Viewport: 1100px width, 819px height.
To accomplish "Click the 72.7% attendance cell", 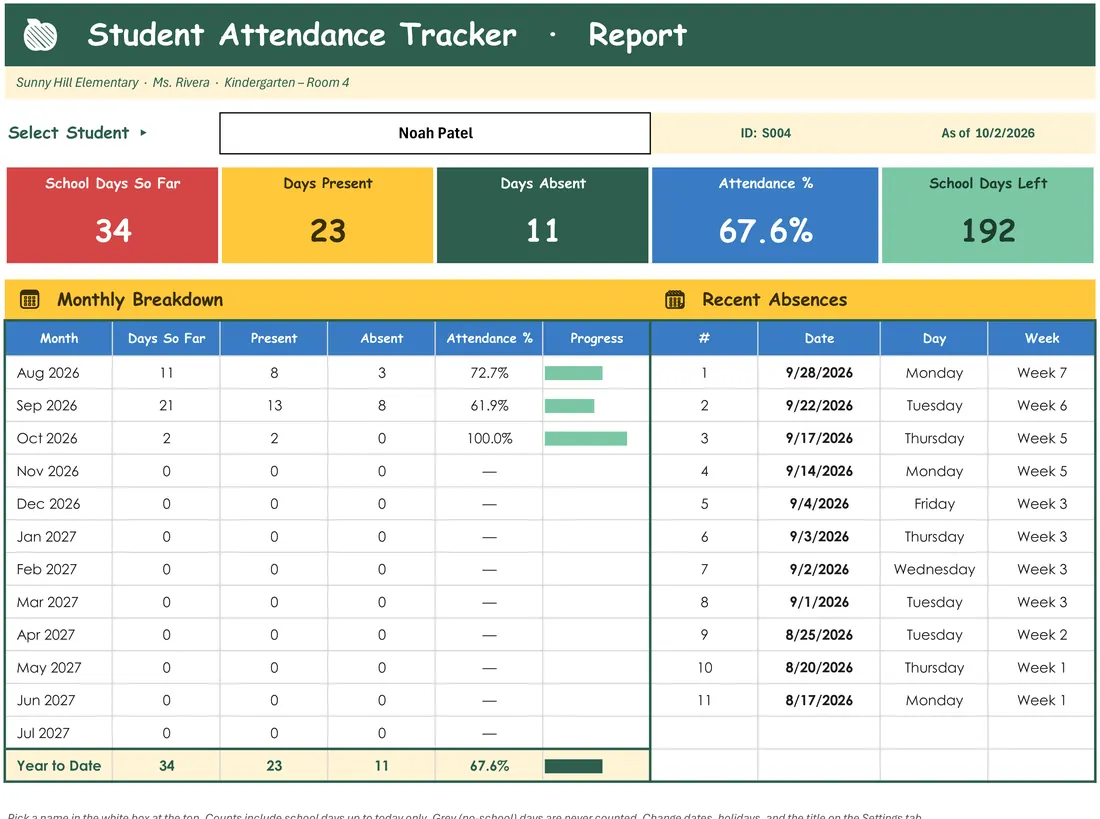I will tap(489, 373).
